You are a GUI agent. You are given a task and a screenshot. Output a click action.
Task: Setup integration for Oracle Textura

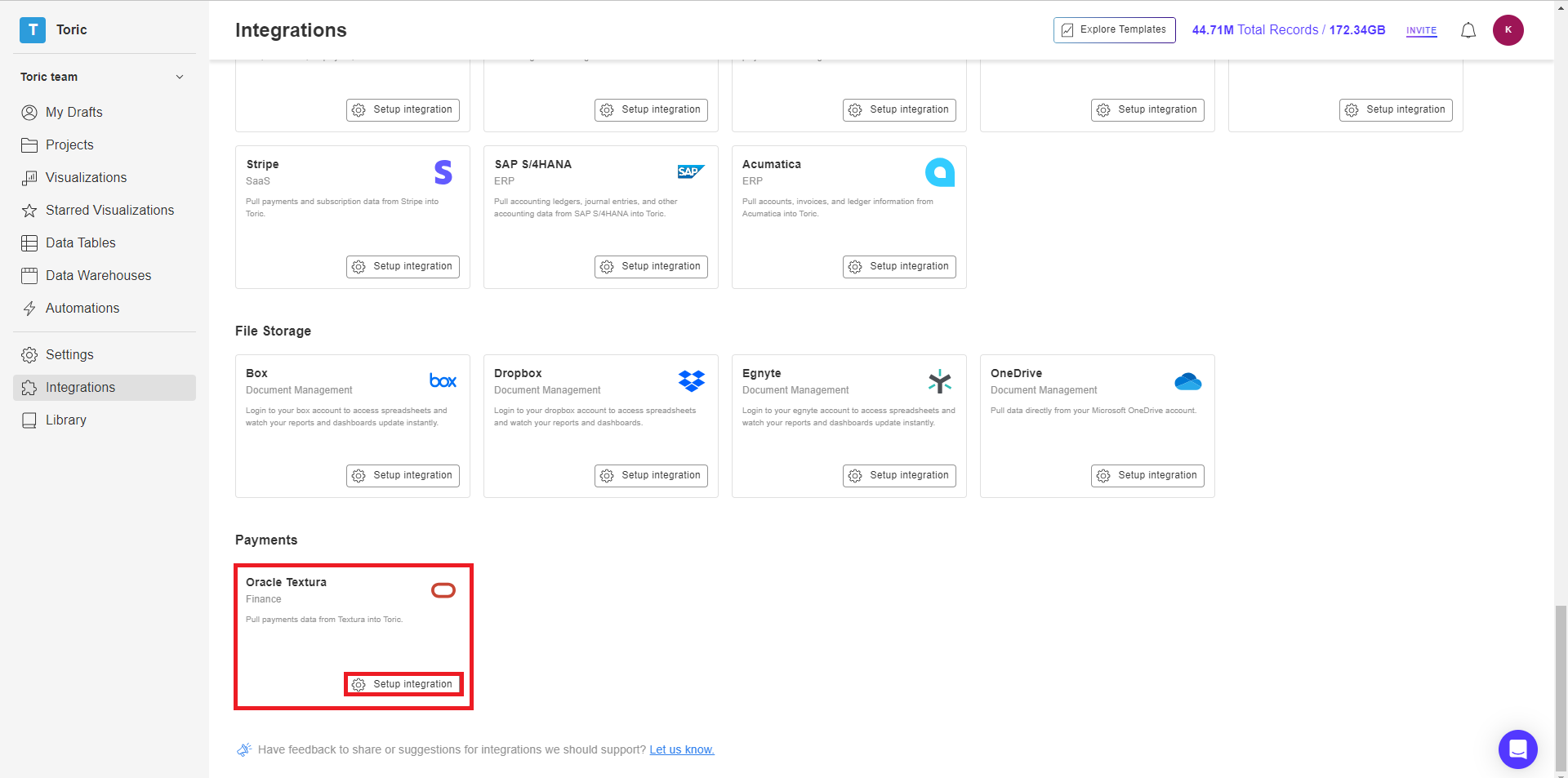tap(403, 685)
